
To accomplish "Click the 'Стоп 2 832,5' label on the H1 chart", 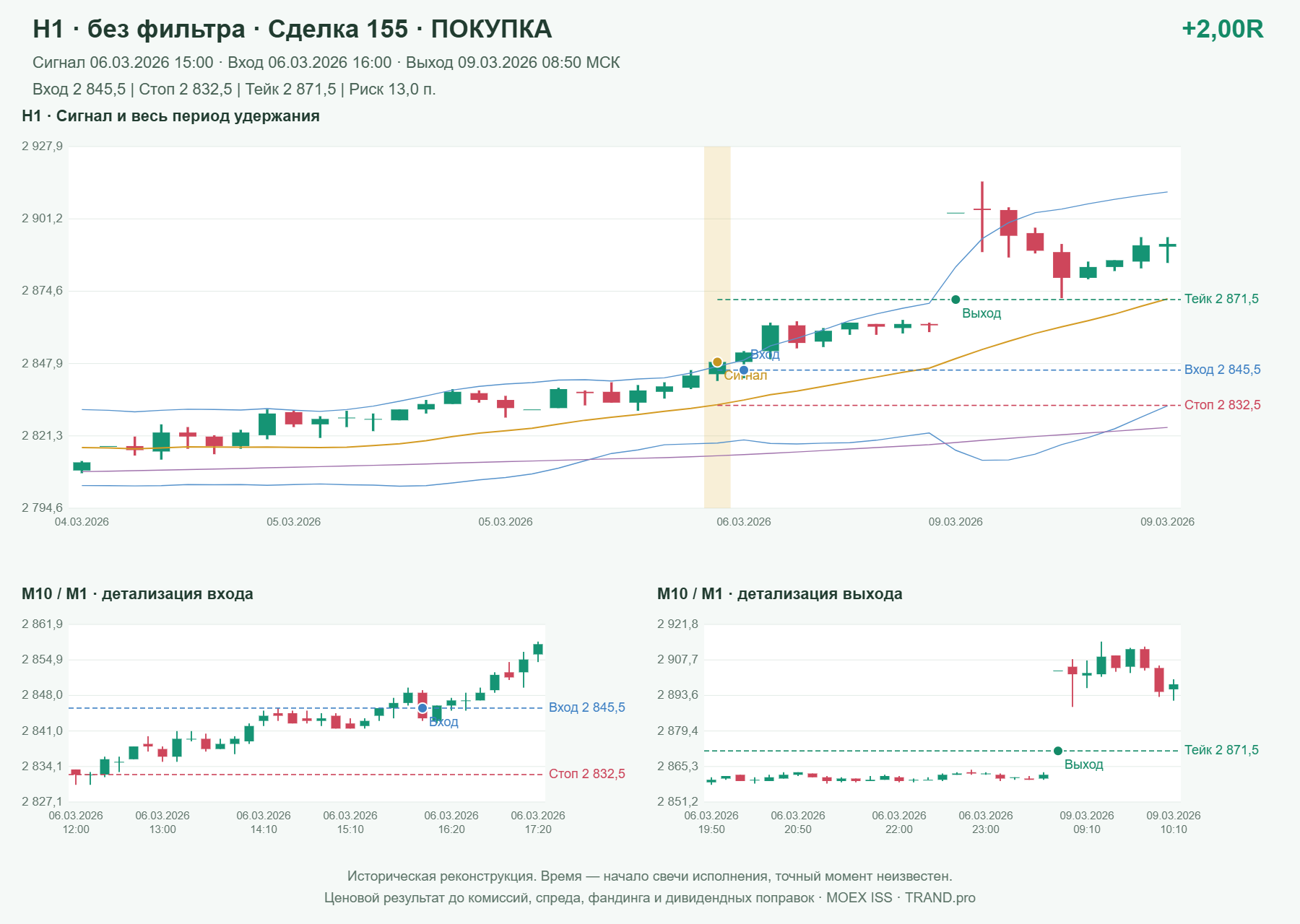I will 1222,405.
